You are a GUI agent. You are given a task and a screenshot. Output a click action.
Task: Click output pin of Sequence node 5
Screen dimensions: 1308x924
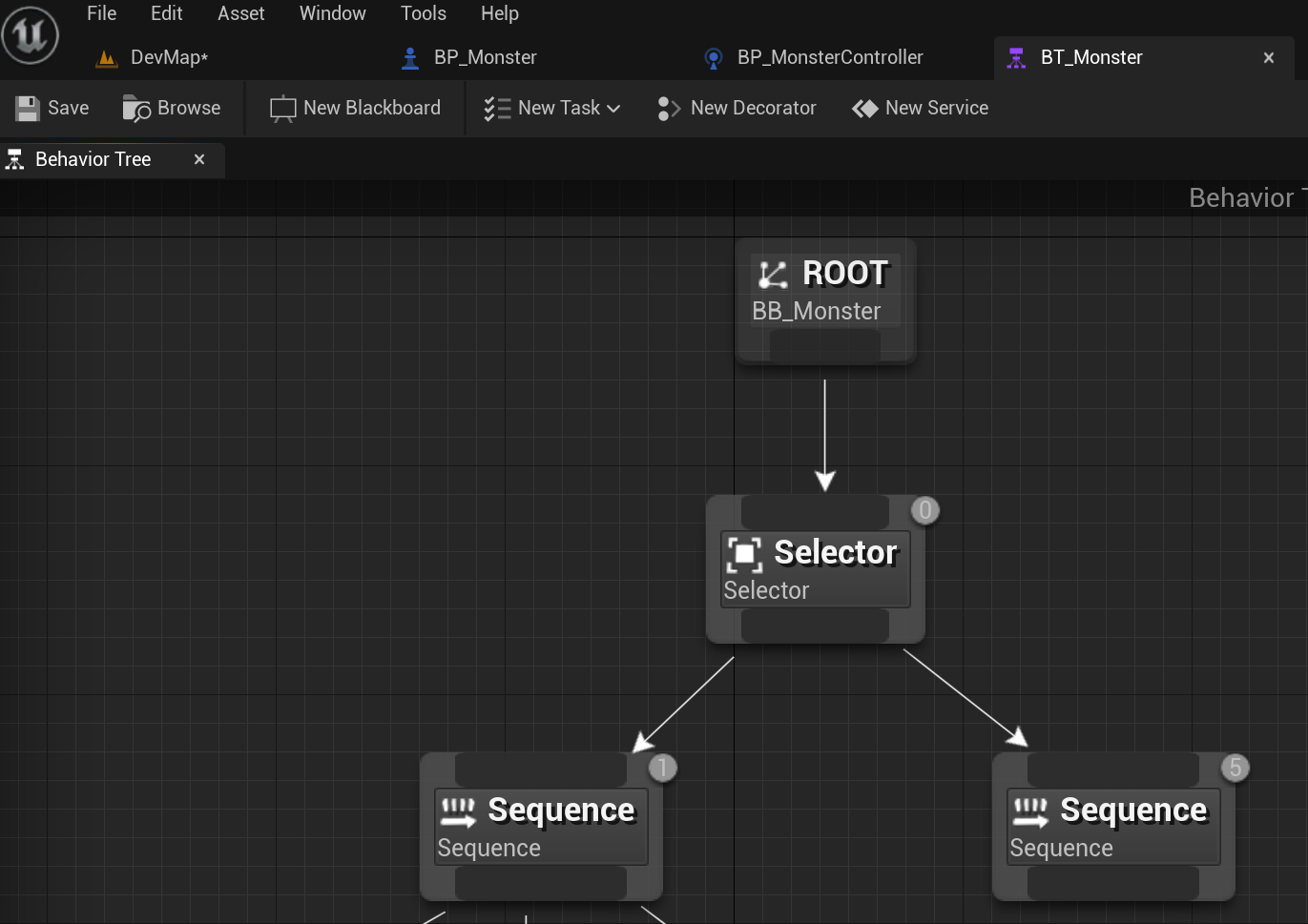tap(1113, 883)
